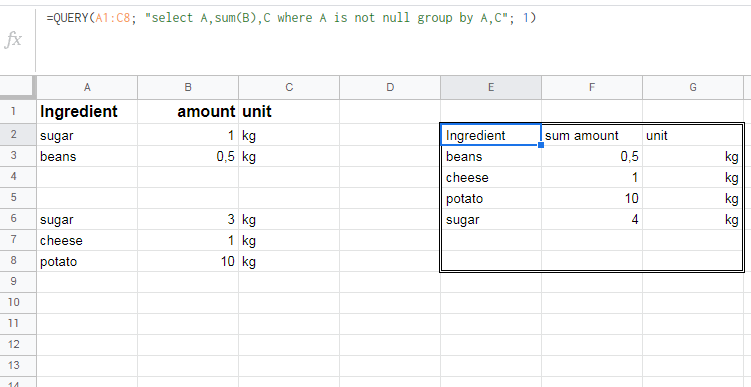Click 'sugar' cell in row 2
The height and width of the screenshot is (387, 751).
click(87, 135)
